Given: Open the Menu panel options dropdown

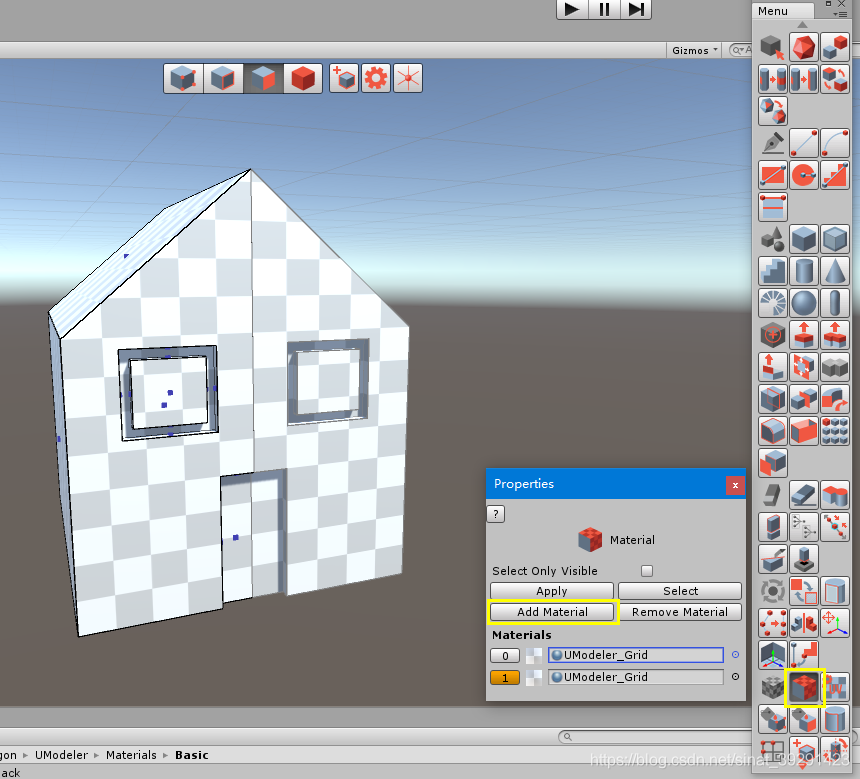Looking at the screenshot, I should click(840, 13).
